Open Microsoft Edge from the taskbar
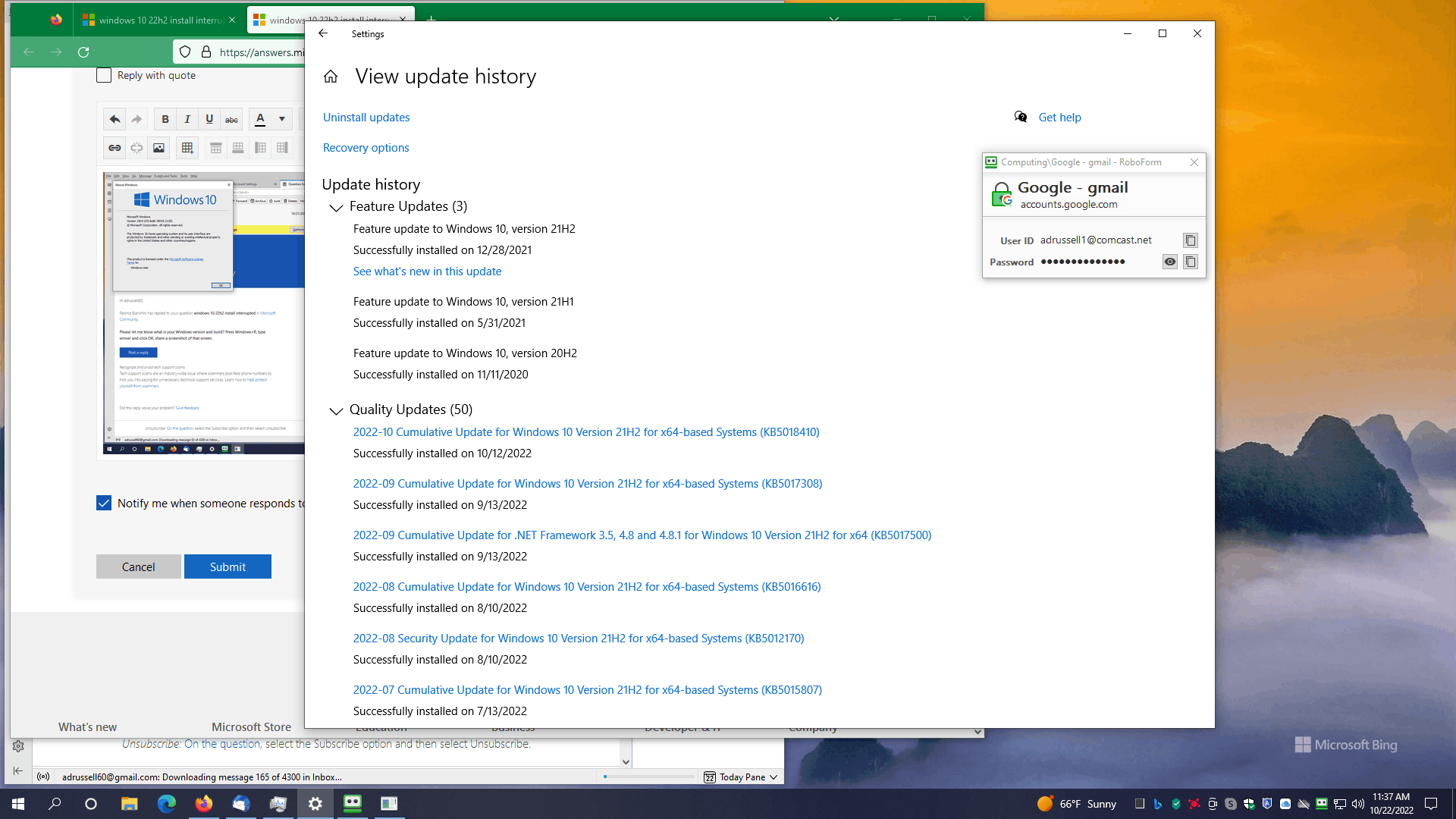Screen dimensions: 1456x819 click(167, 804)
